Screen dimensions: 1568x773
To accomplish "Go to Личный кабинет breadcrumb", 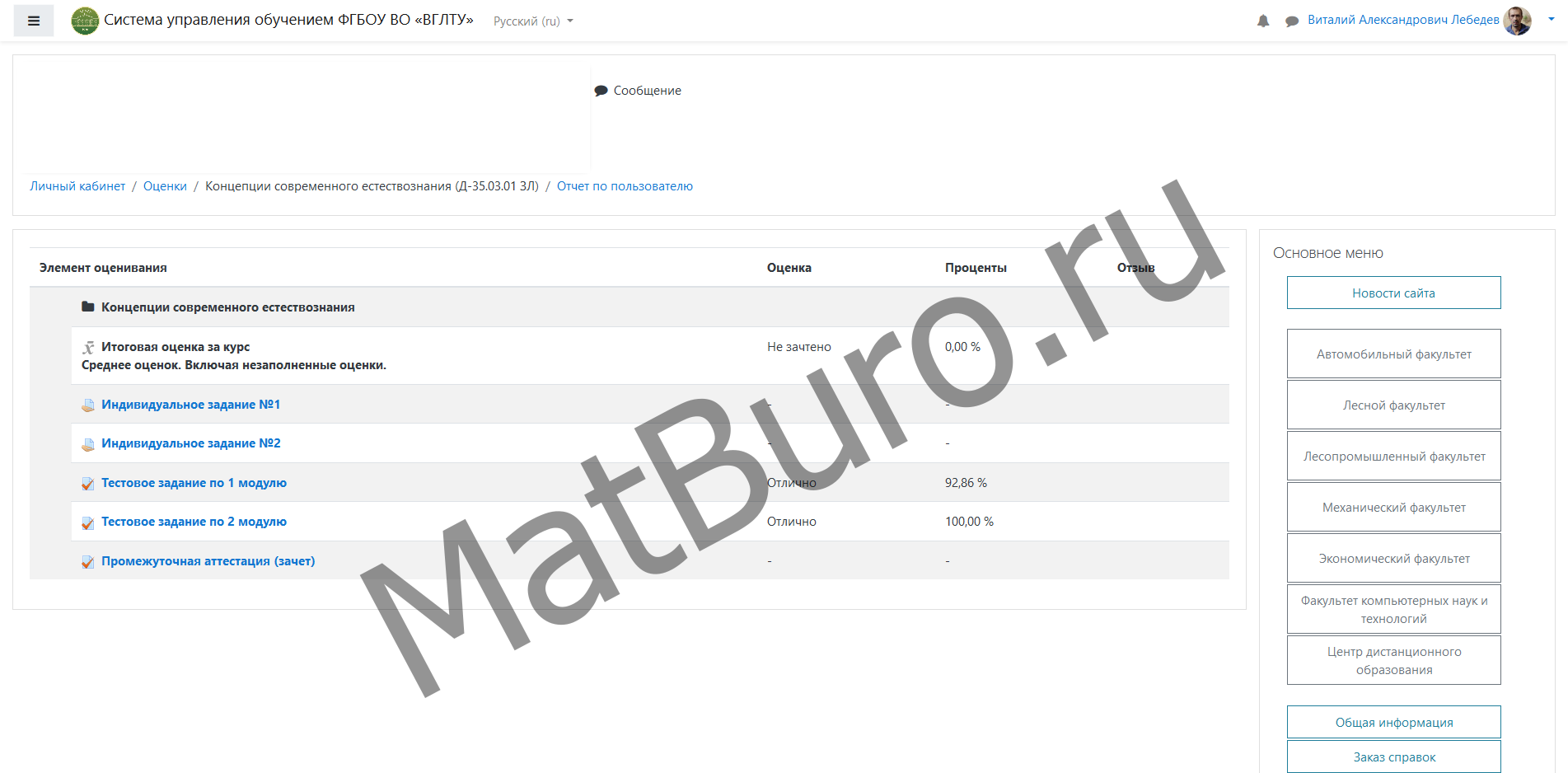I will tap(77, 186).
